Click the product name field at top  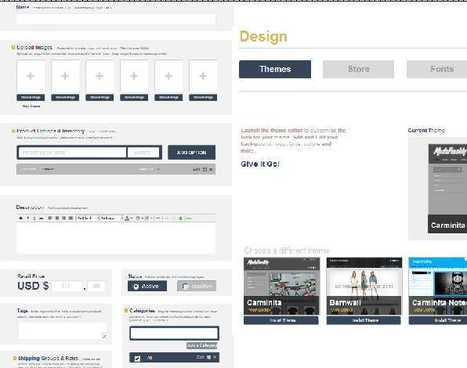point(116,19)
